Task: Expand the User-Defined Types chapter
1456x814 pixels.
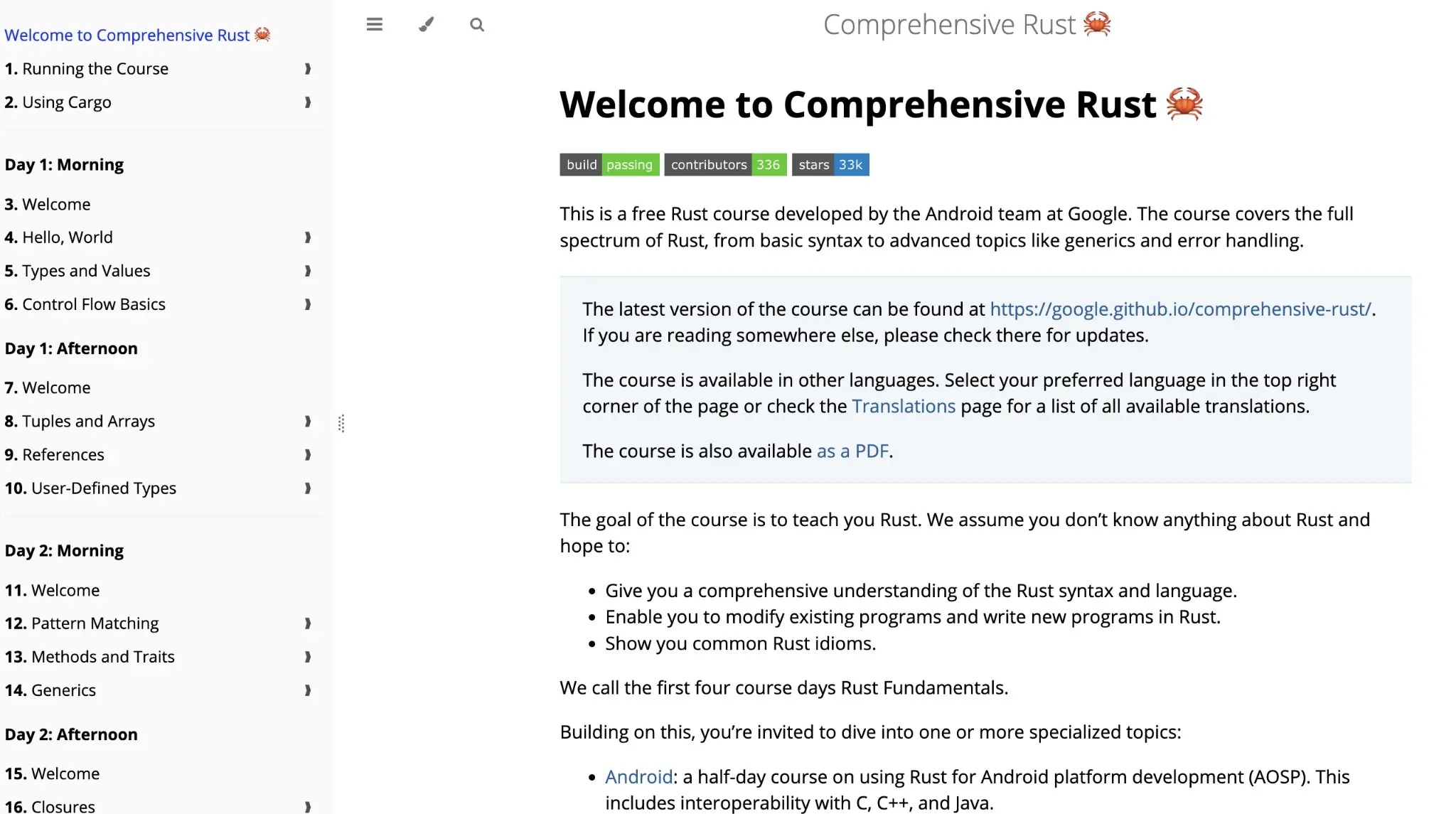Action: pyautogui.click(x=308, y=488)
